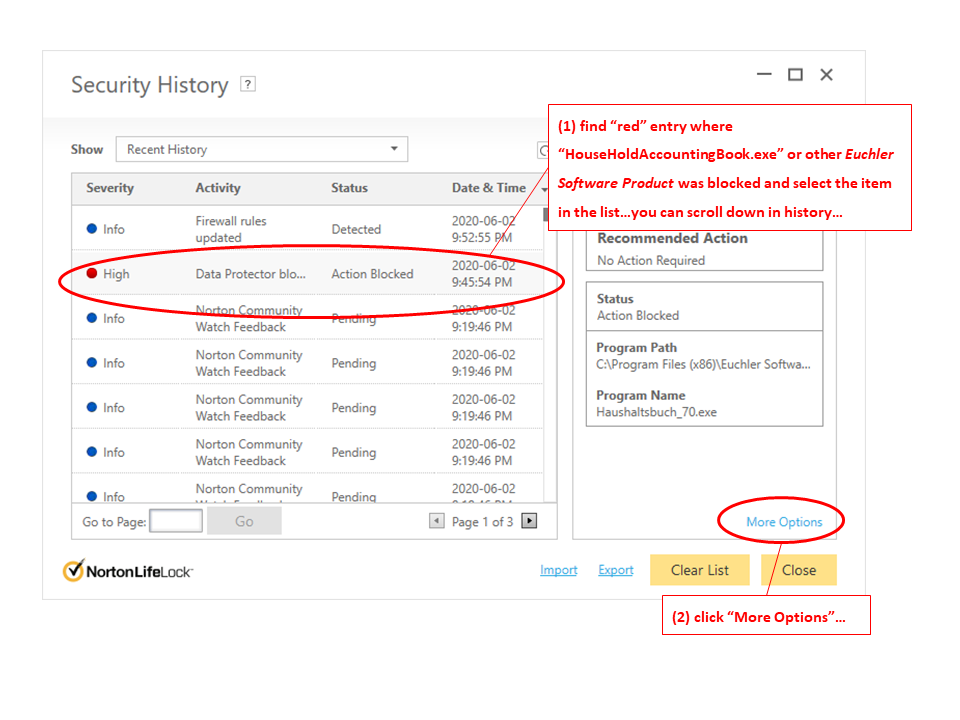960x720 pixels.
Task: Sort by Date & Time column arrow
Action: [x=544, y=189]
